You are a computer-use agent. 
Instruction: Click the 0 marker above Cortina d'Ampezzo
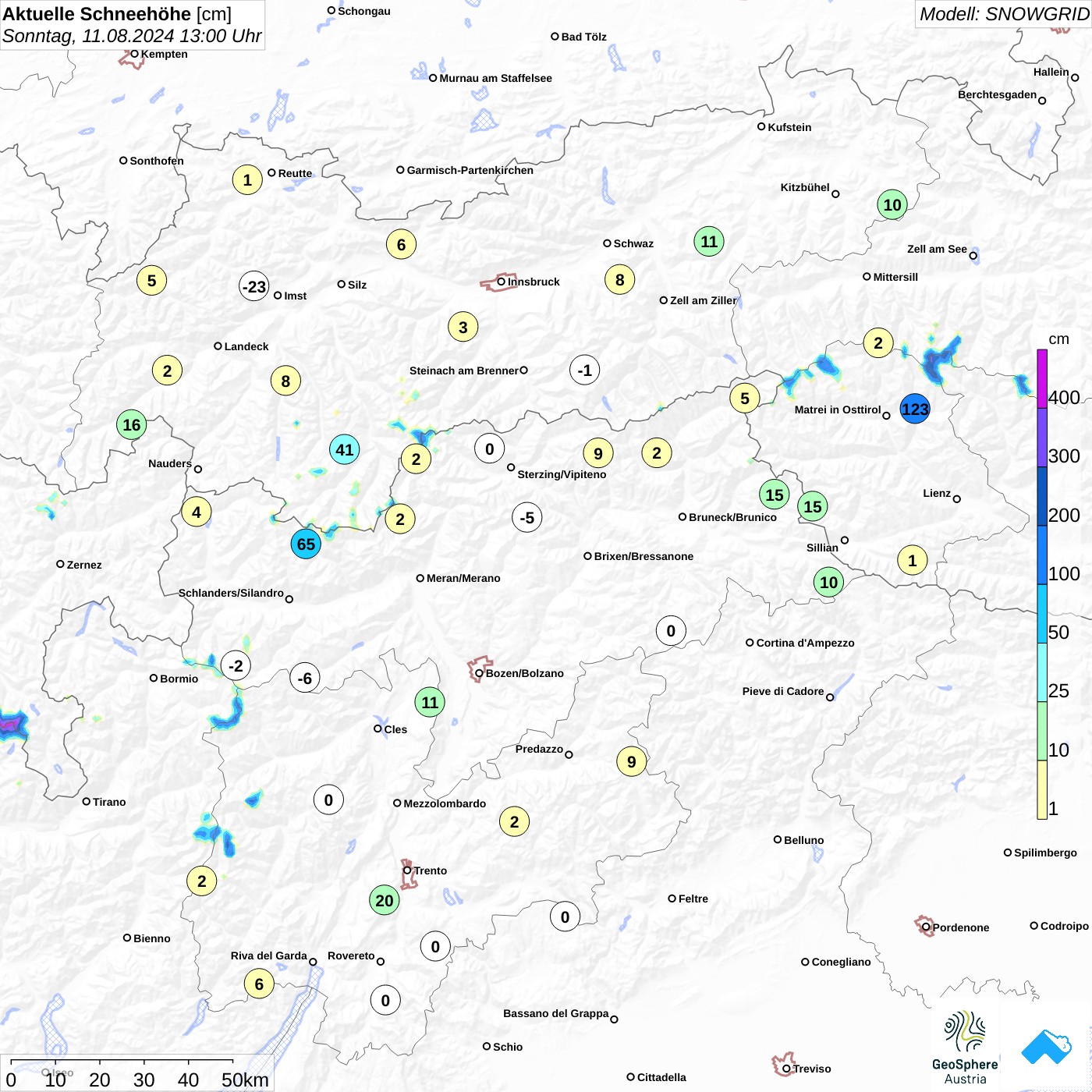pyautogui.click(x=671, y=631)
